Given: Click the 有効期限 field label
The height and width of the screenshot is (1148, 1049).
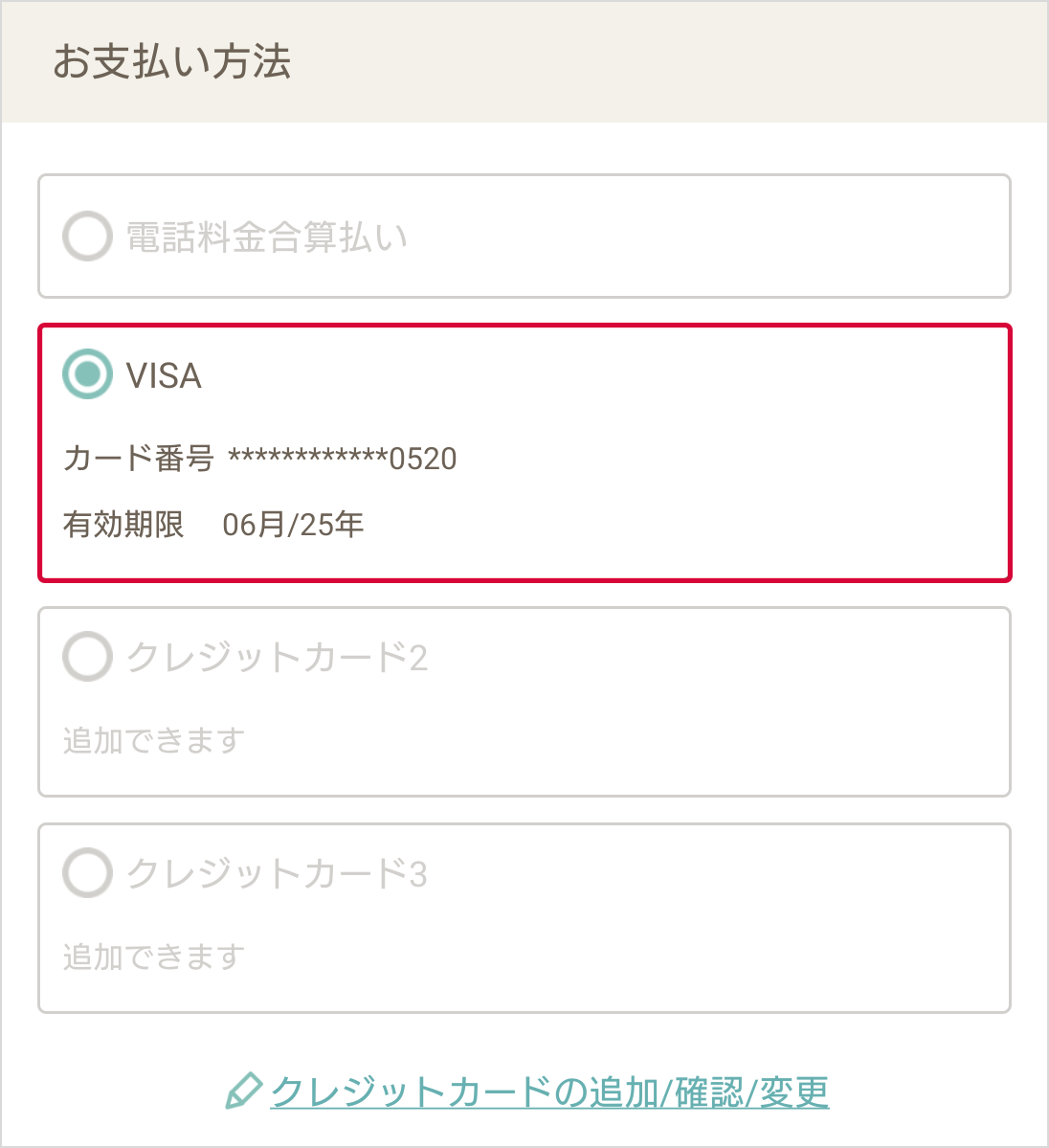Looking at the screenshot, I should pos(123,525).
